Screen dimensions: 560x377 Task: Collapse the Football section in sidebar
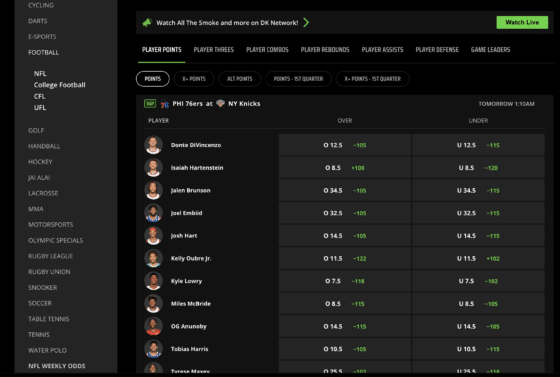[x=44, y=52]
